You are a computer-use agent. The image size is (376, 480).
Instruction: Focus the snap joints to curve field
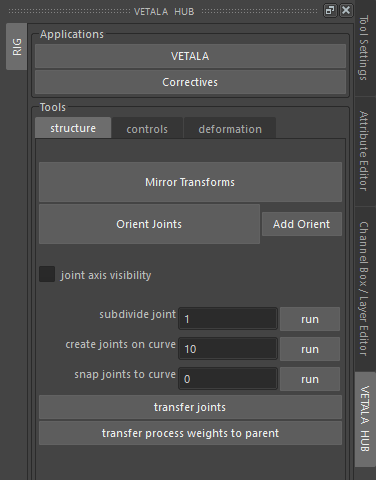pos(228,379)
